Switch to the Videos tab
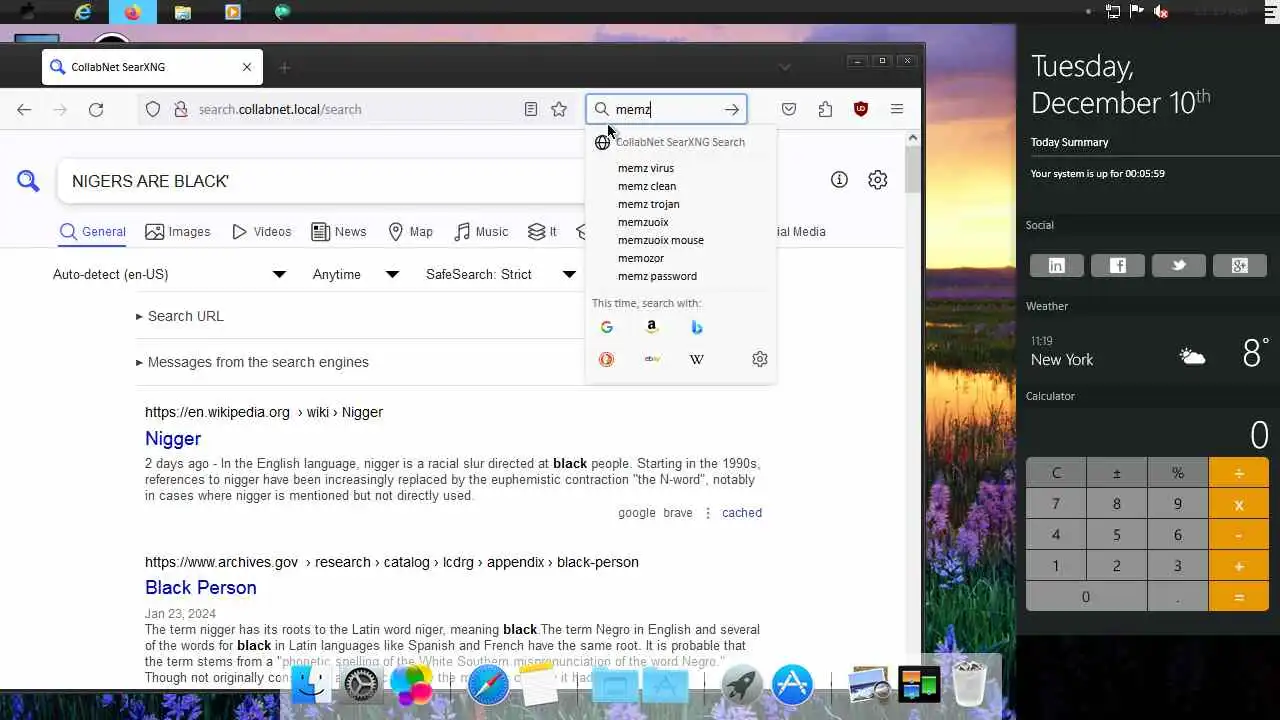1280x720 pixels. pos(261,231)
